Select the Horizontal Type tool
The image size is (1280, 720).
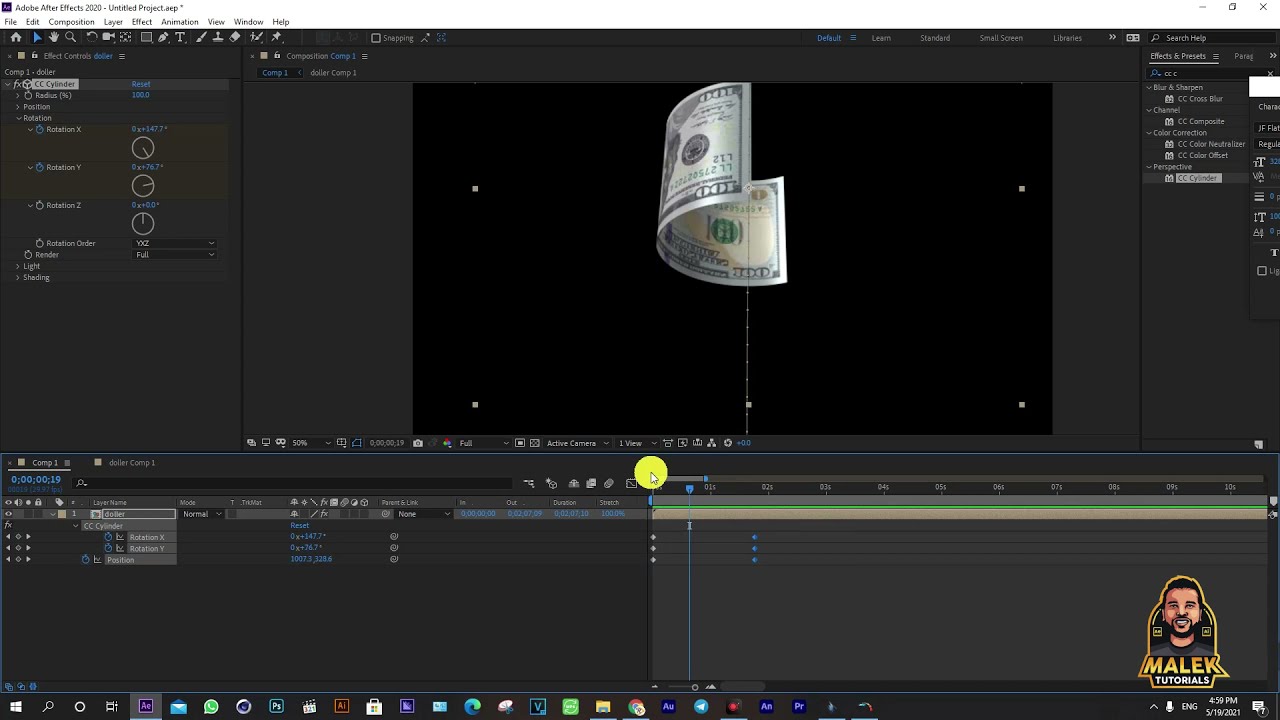(180, 38)
